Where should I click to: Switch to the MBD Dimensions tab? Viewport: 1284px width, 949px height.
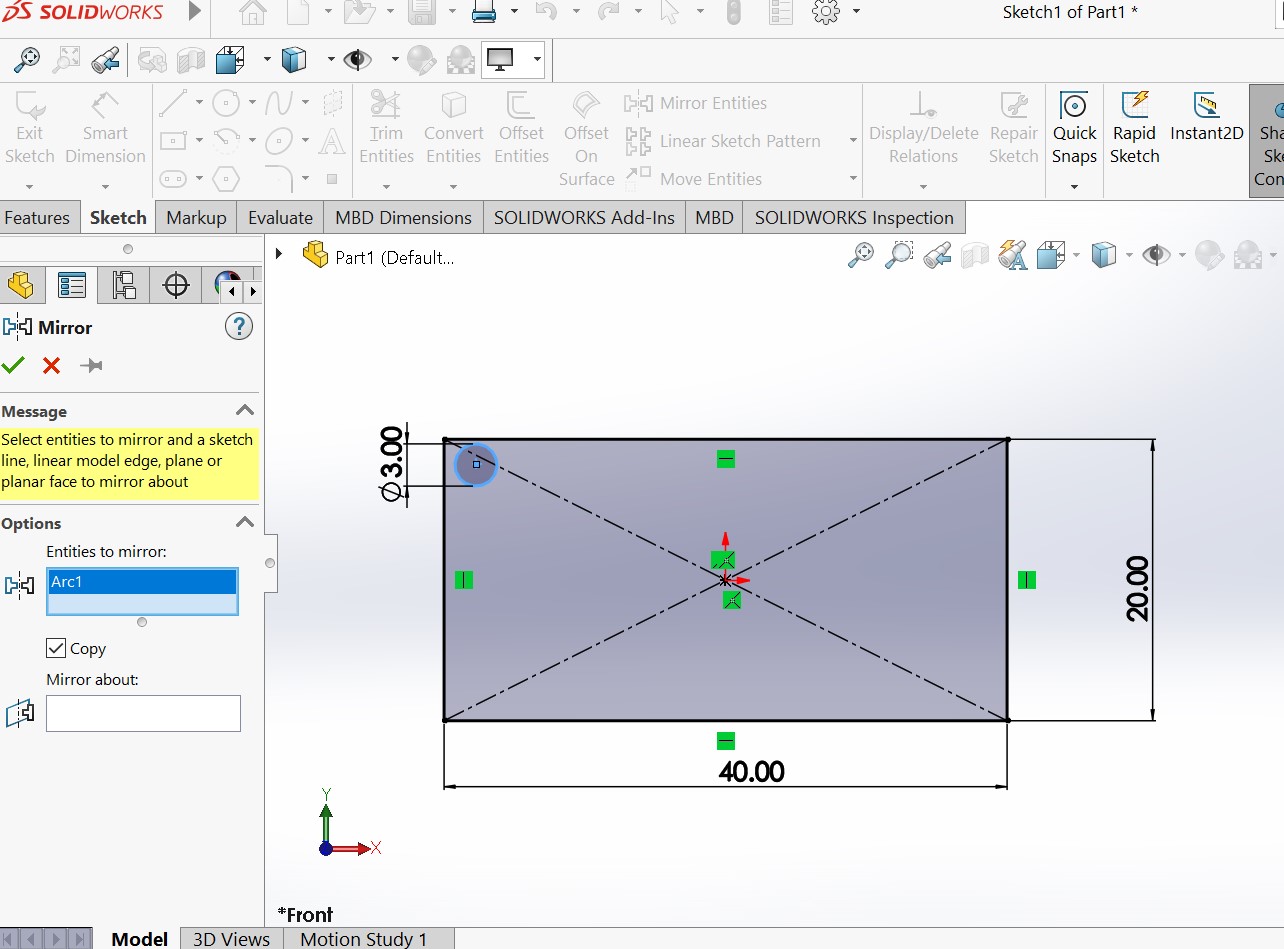point(403,217)
